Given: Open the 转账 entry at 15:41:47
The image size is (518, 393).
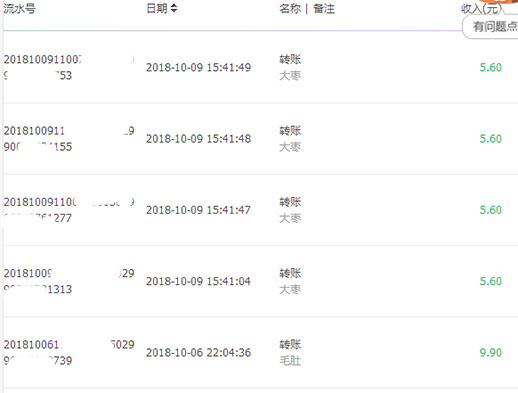Looking at the screenshot, I should [x=290, y=202].
